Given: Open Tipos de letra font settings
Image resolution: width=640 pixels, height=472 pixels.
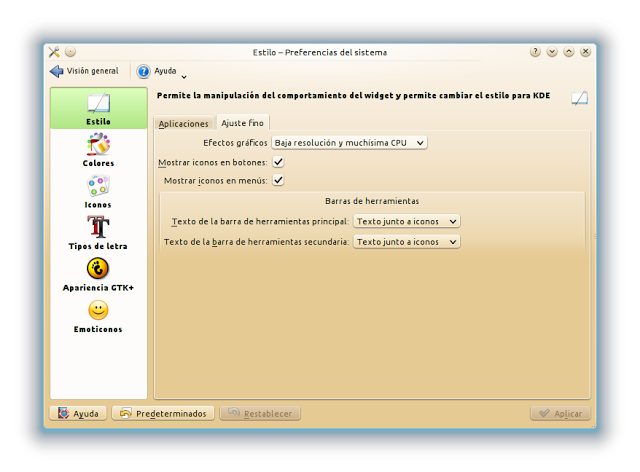Looking at the screenshot, I should (x=98, y=232).
